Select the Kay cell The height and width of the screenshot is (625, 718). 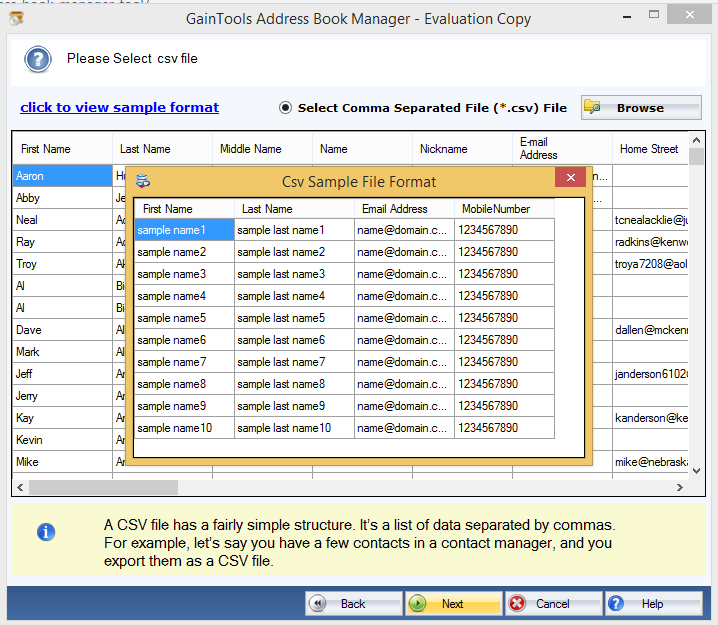pos(62,418)
